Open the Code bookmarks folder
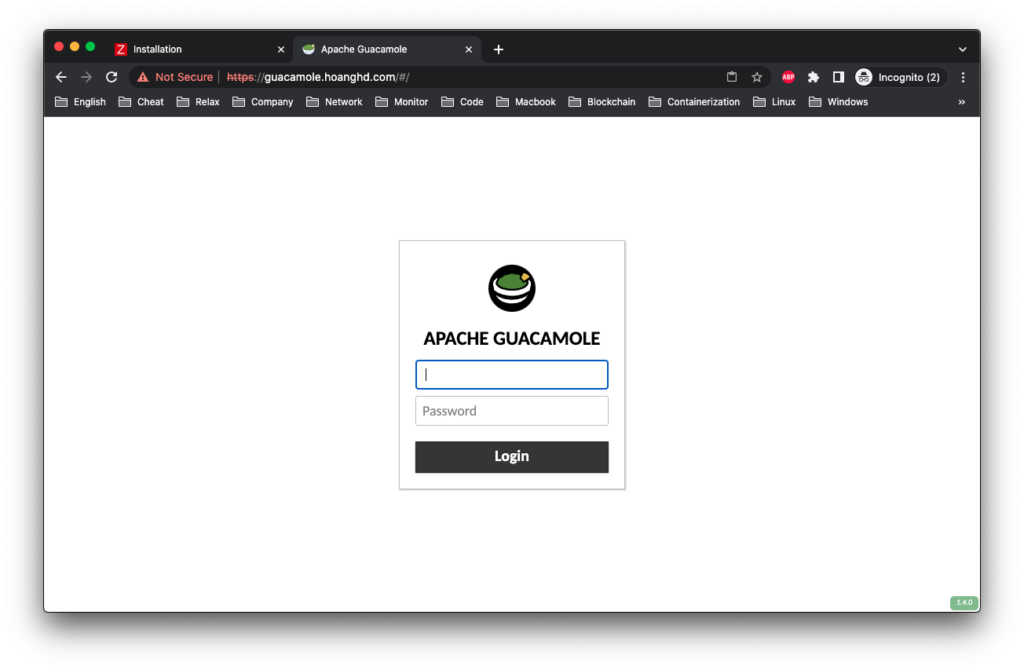The height and width of the screenshot is (670, 1024). 462,102
